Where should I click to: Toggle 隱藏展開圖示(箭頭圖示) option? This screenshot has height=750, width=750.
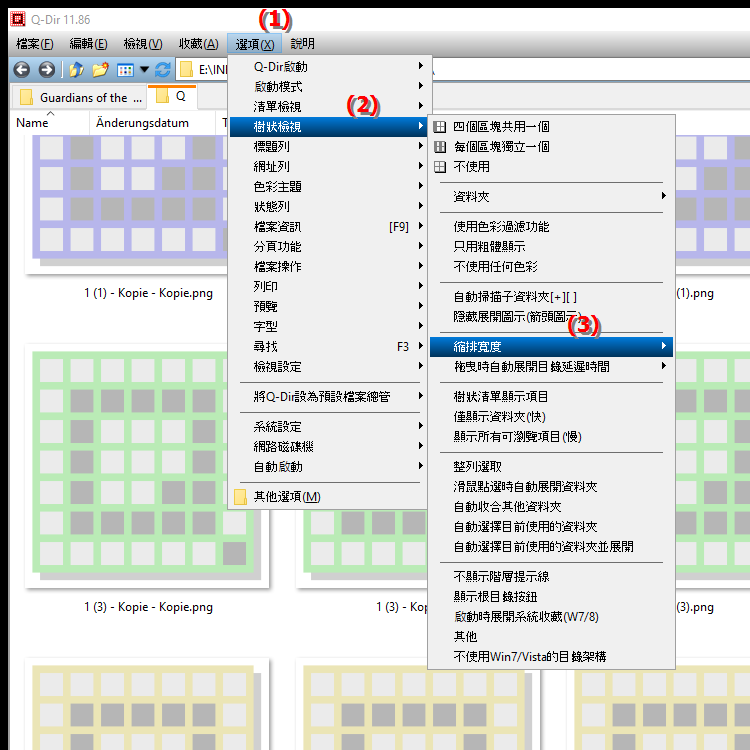[551, 317]
